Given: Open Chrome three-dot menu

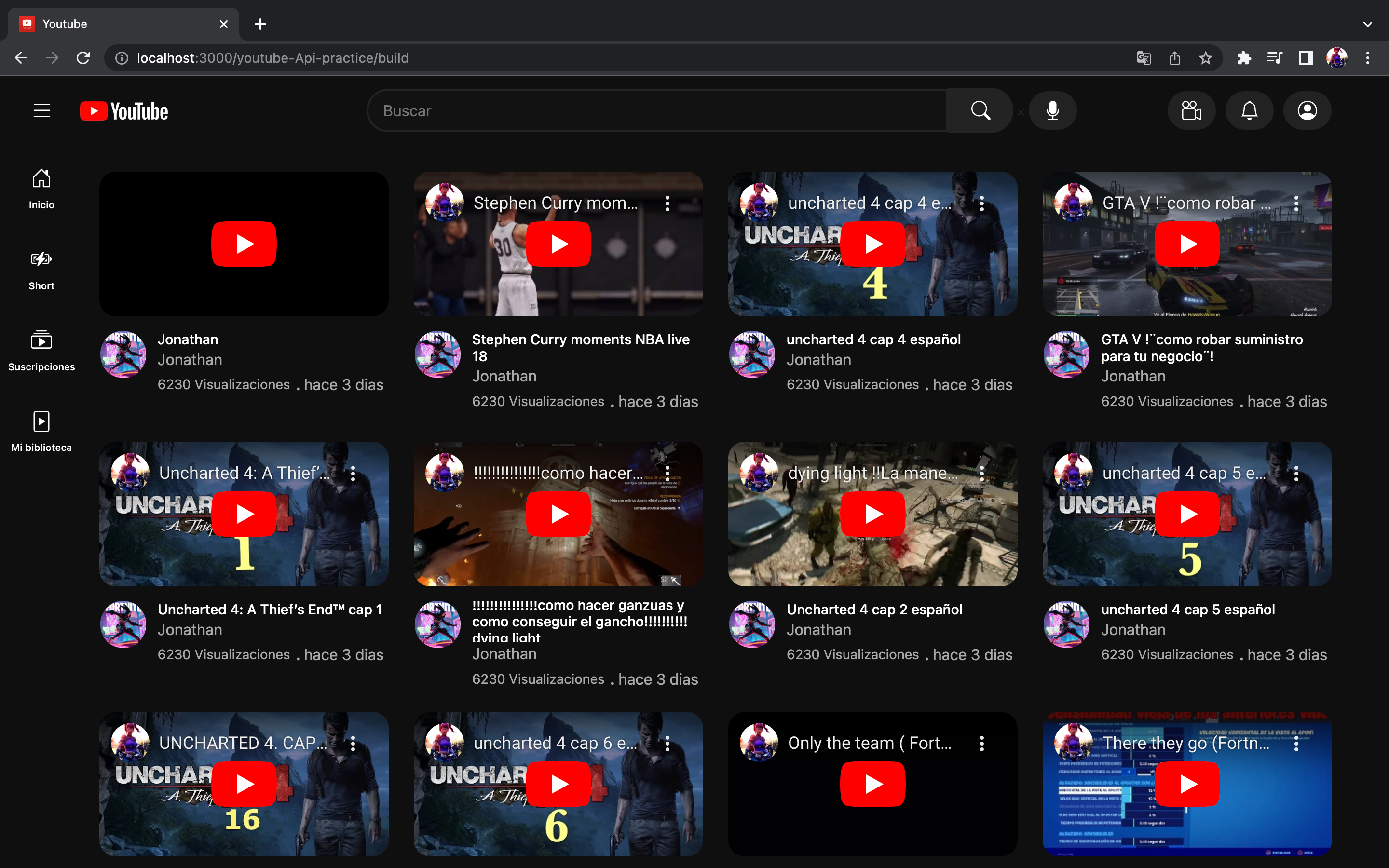Looking at the screenshot, I should 1368,58.
